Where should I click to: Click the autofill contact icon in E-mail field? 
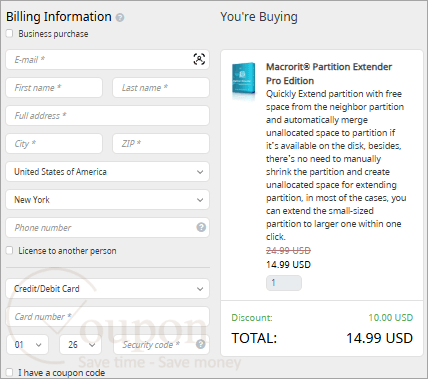(x=199, y=59)
